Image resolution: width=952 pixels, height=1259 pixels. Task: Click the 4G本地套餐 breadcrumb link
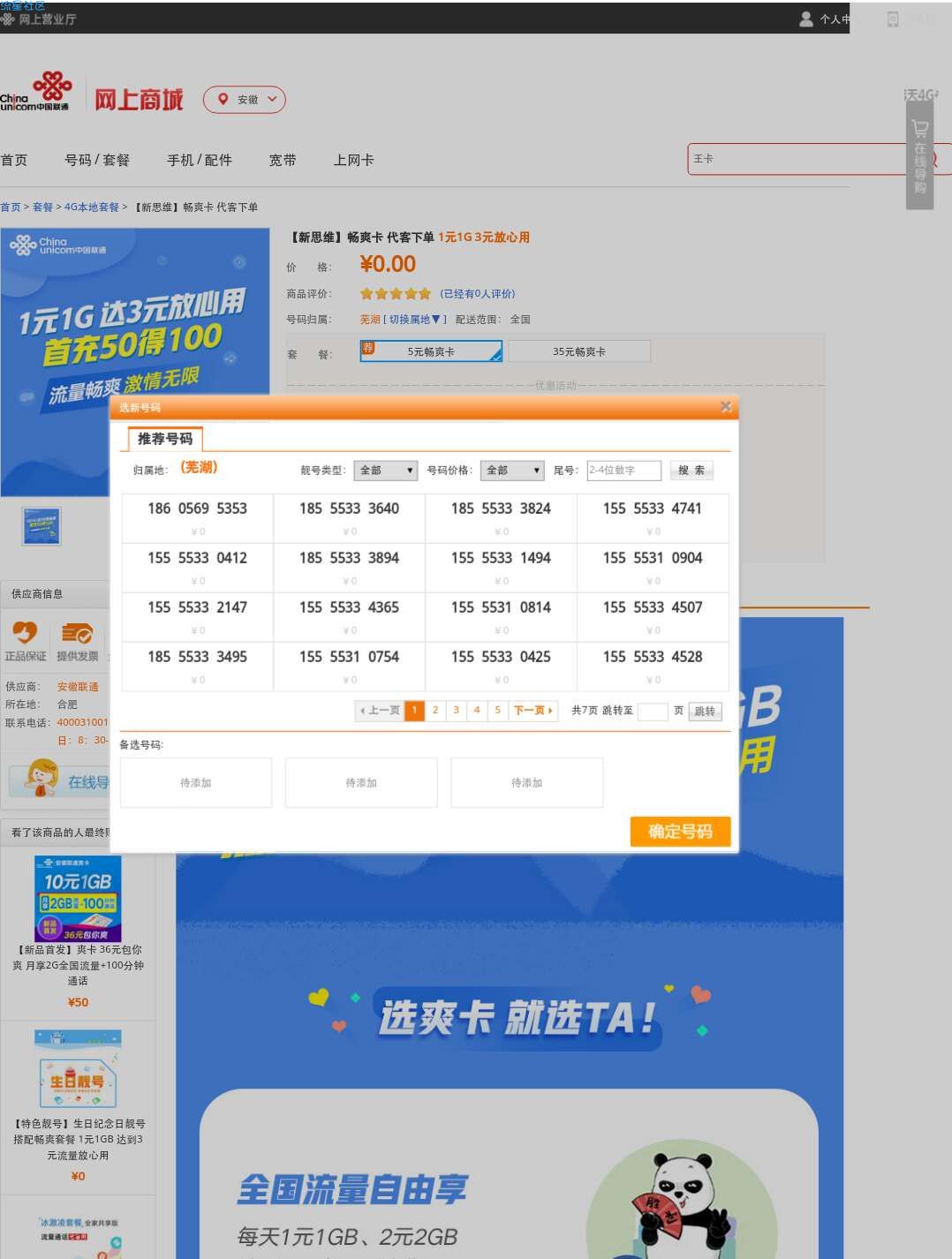pos(91,207)
